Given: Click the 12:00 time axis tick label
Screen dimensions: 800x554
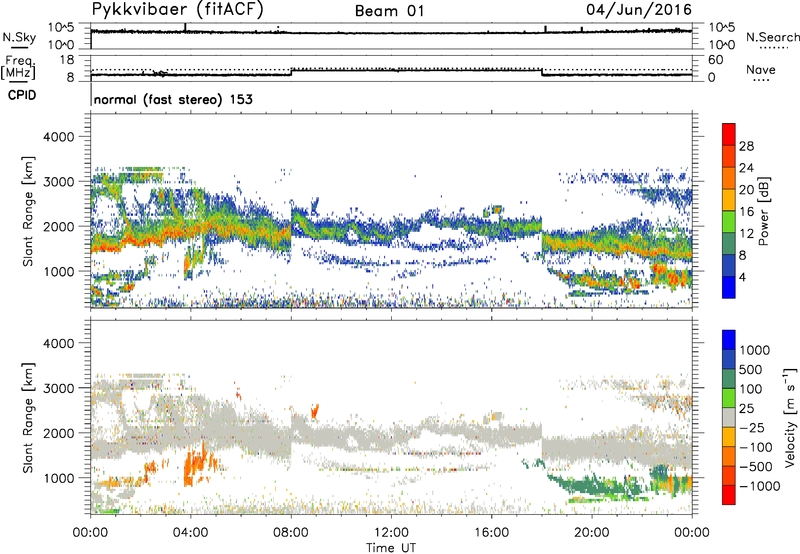Looking at the screenshot, I should click(x=391, y=533).
